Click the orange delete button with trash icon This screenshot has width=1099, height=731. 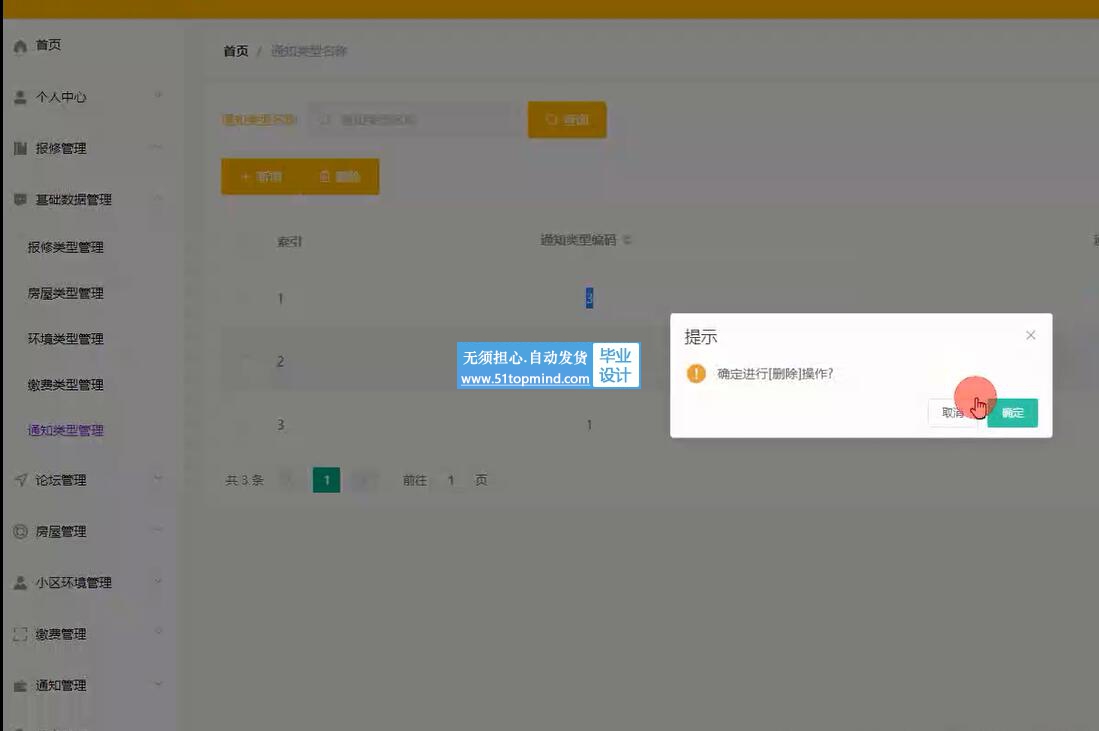click(x=341, y=177)
